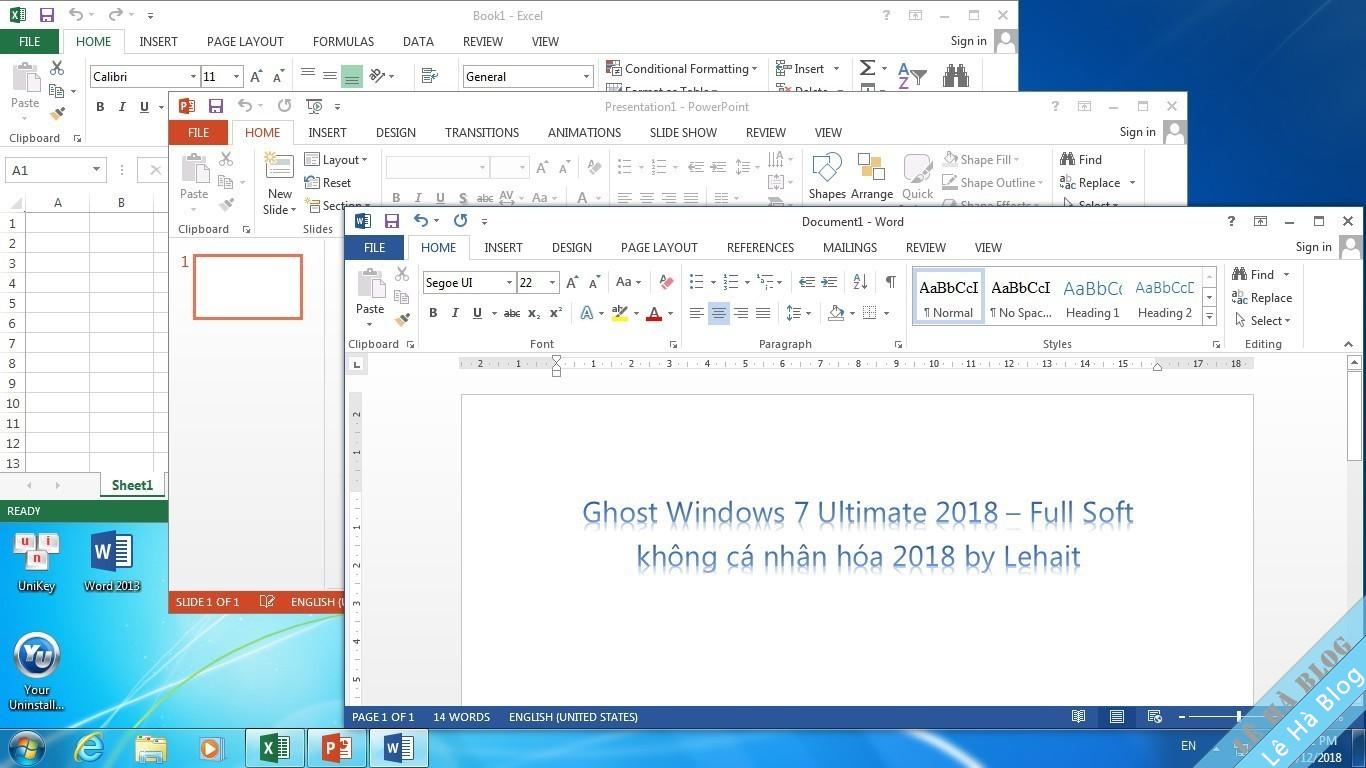Click the 14 WORDS count in Word status bar
The image size is (1366, 768).
pyautogui.click(x=461, y=717)
